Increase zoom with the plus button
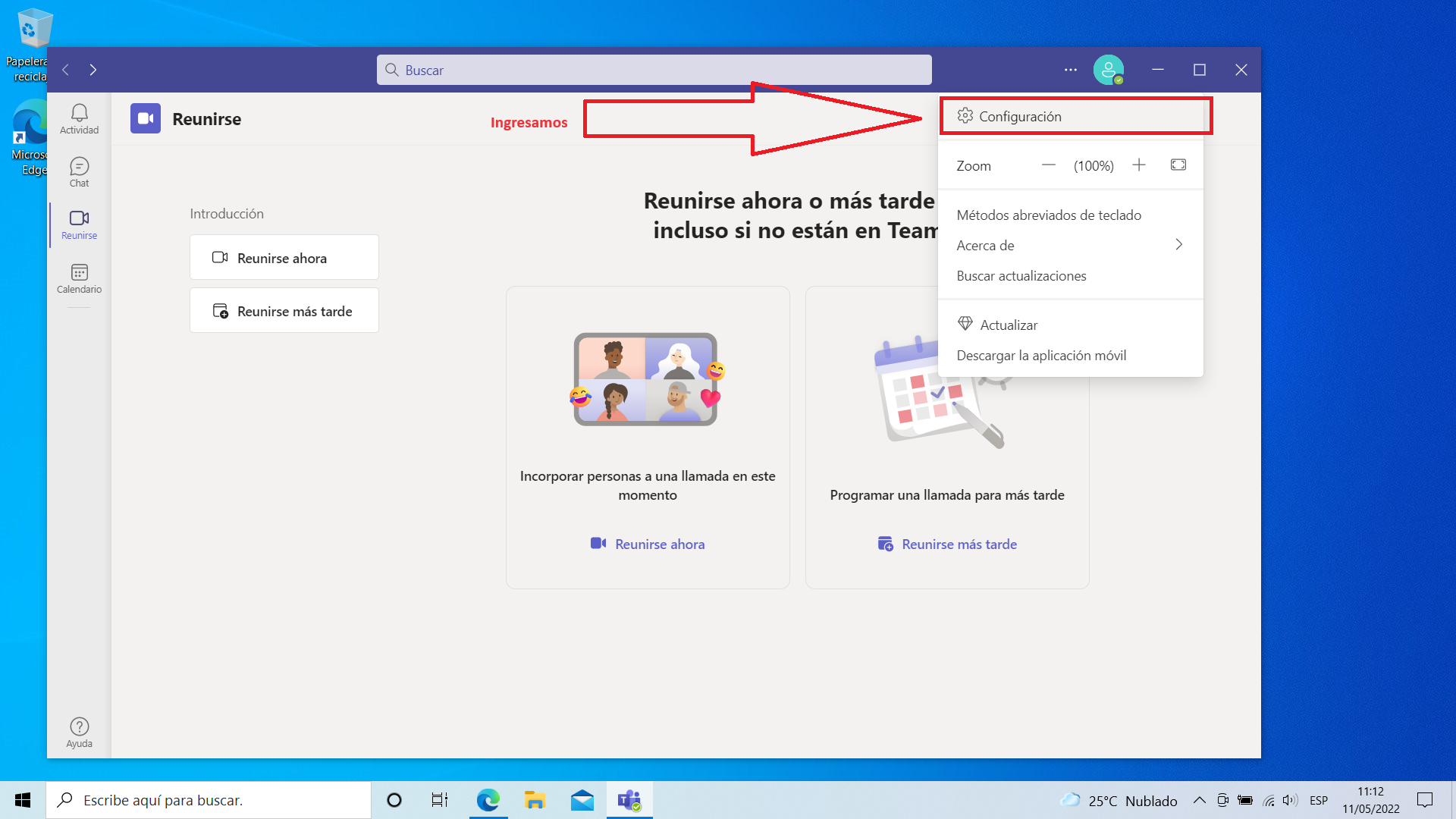Viewport: 1456px width, 819px height. pos(1139,165)
